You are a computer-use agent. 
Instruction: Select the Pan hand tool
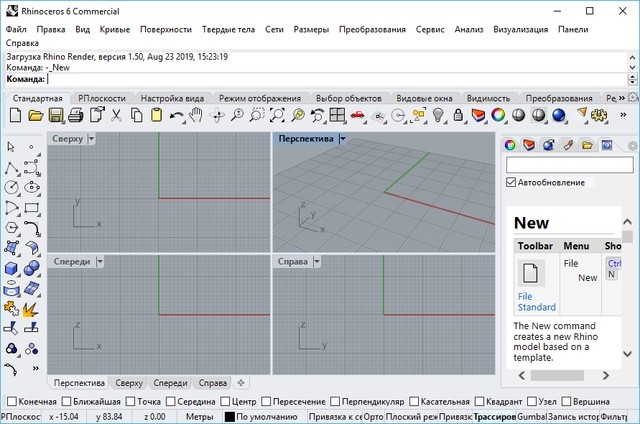(x=197, y=117)
